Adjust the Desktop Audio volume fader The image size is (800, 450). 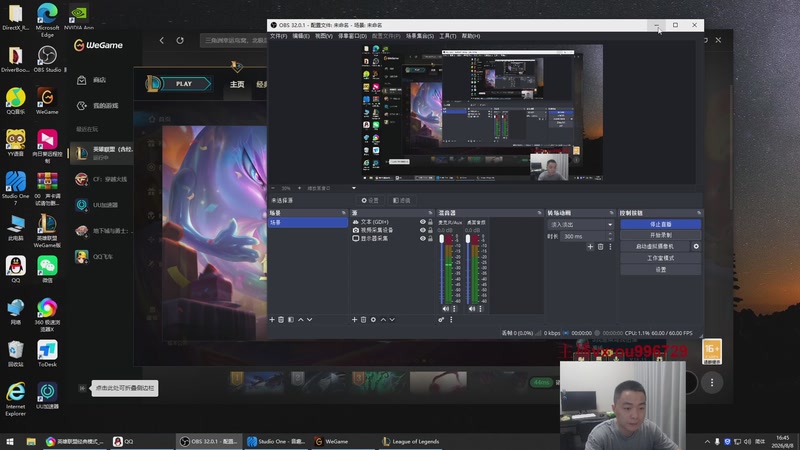pos(468,240)
